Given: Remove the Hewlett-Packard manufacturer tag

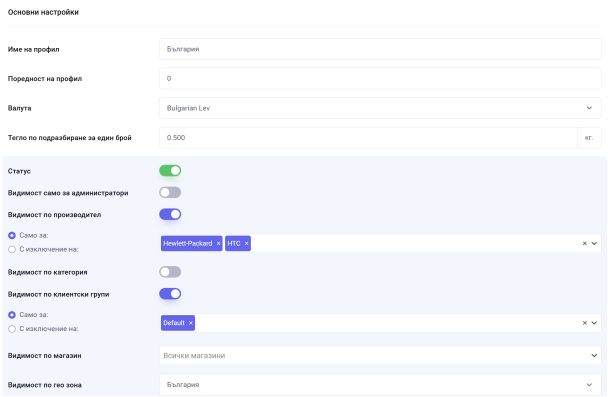Looking at the screenshot, I should [x=218, y=243].
